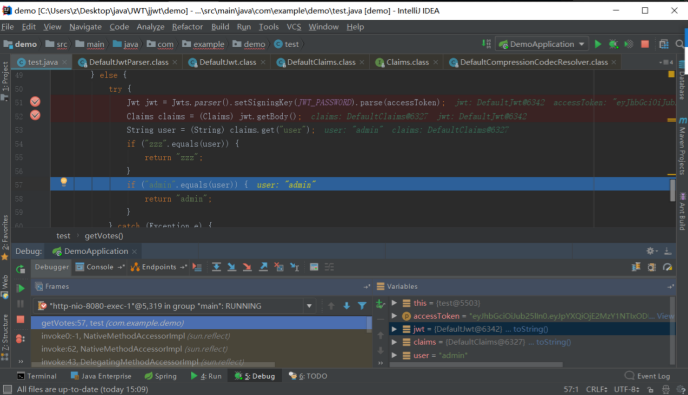Click the jwt toString() link

click(530, 329)
